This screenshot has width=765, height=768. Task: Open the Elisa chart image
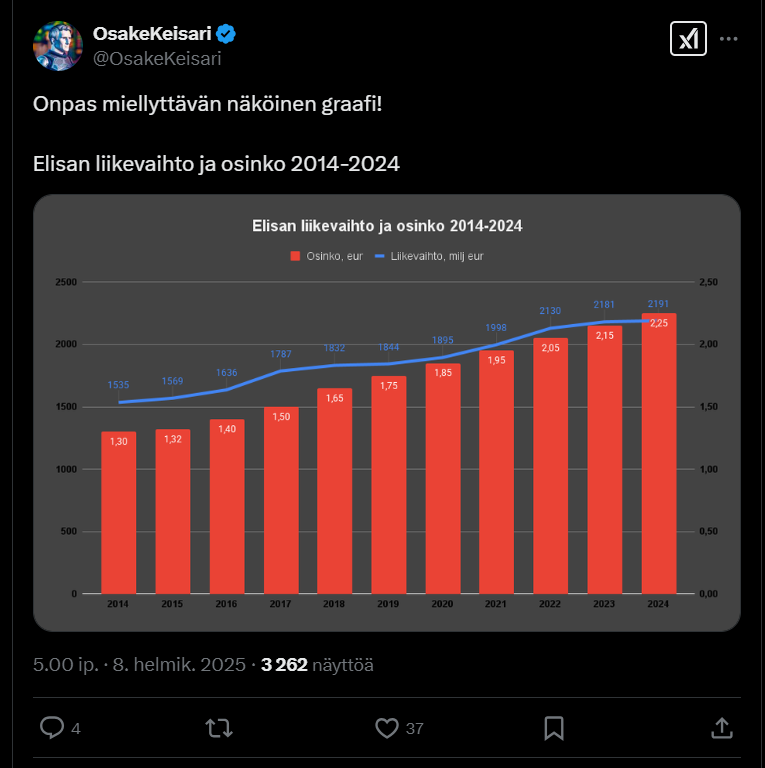(x=387, y=412)
